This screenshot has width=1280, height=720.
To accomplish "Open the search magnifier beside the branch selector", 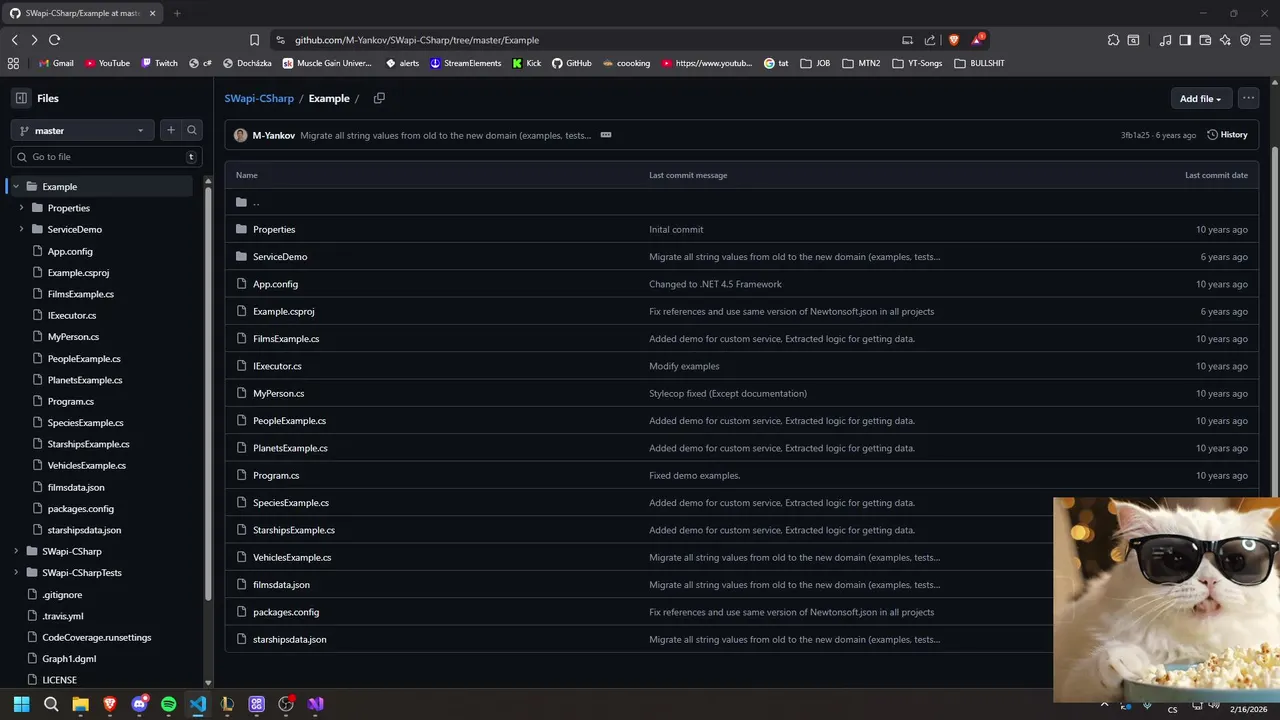I will click(192, 130).
